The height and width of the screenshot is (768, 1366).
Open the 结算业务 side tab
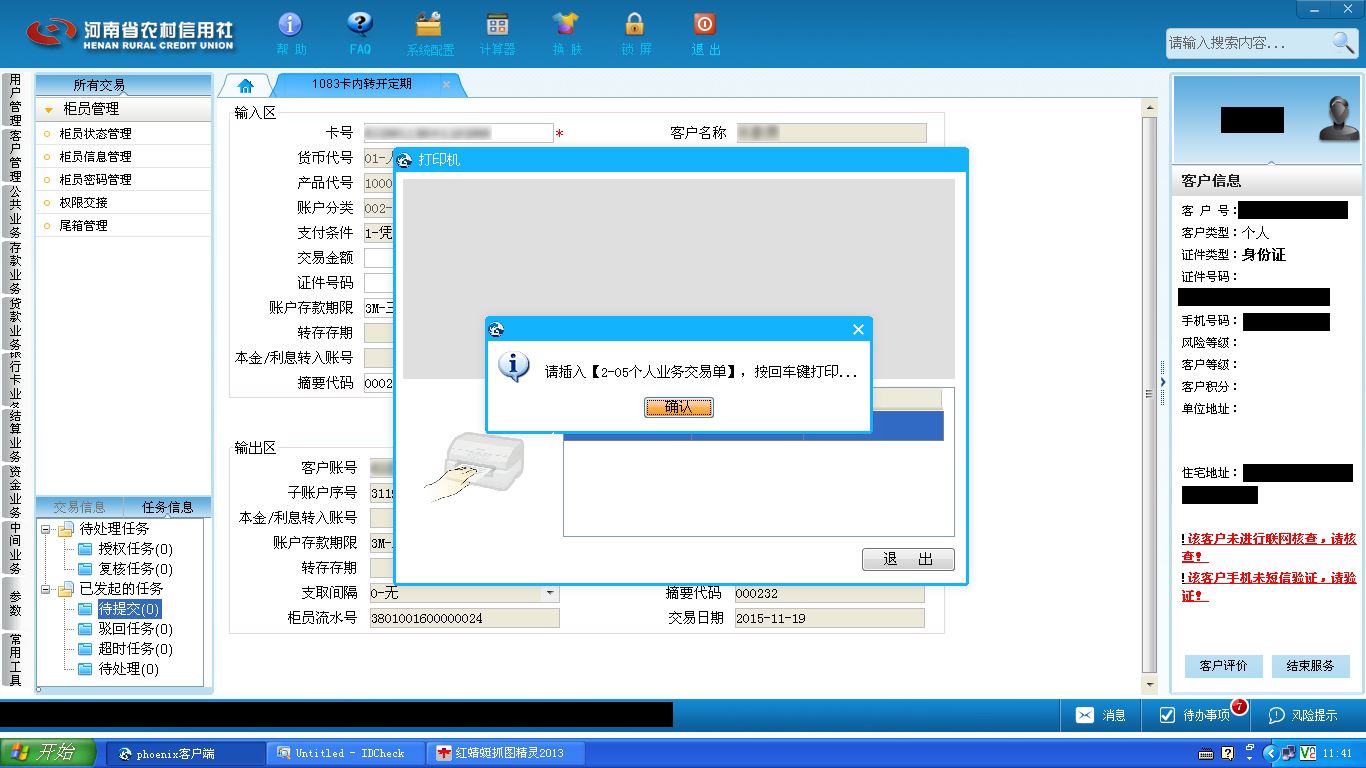(x=15, y=436)
